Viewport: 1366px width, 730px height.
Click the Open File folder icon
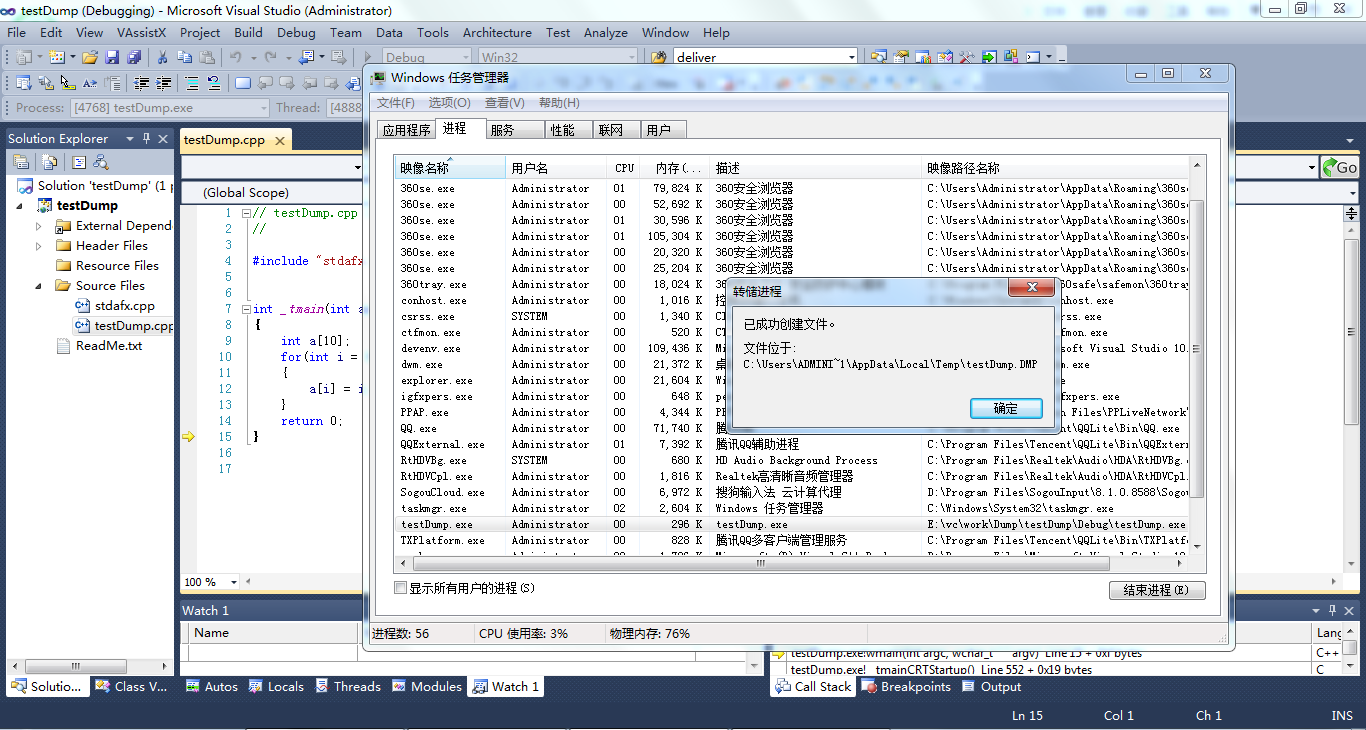(90, 57)
